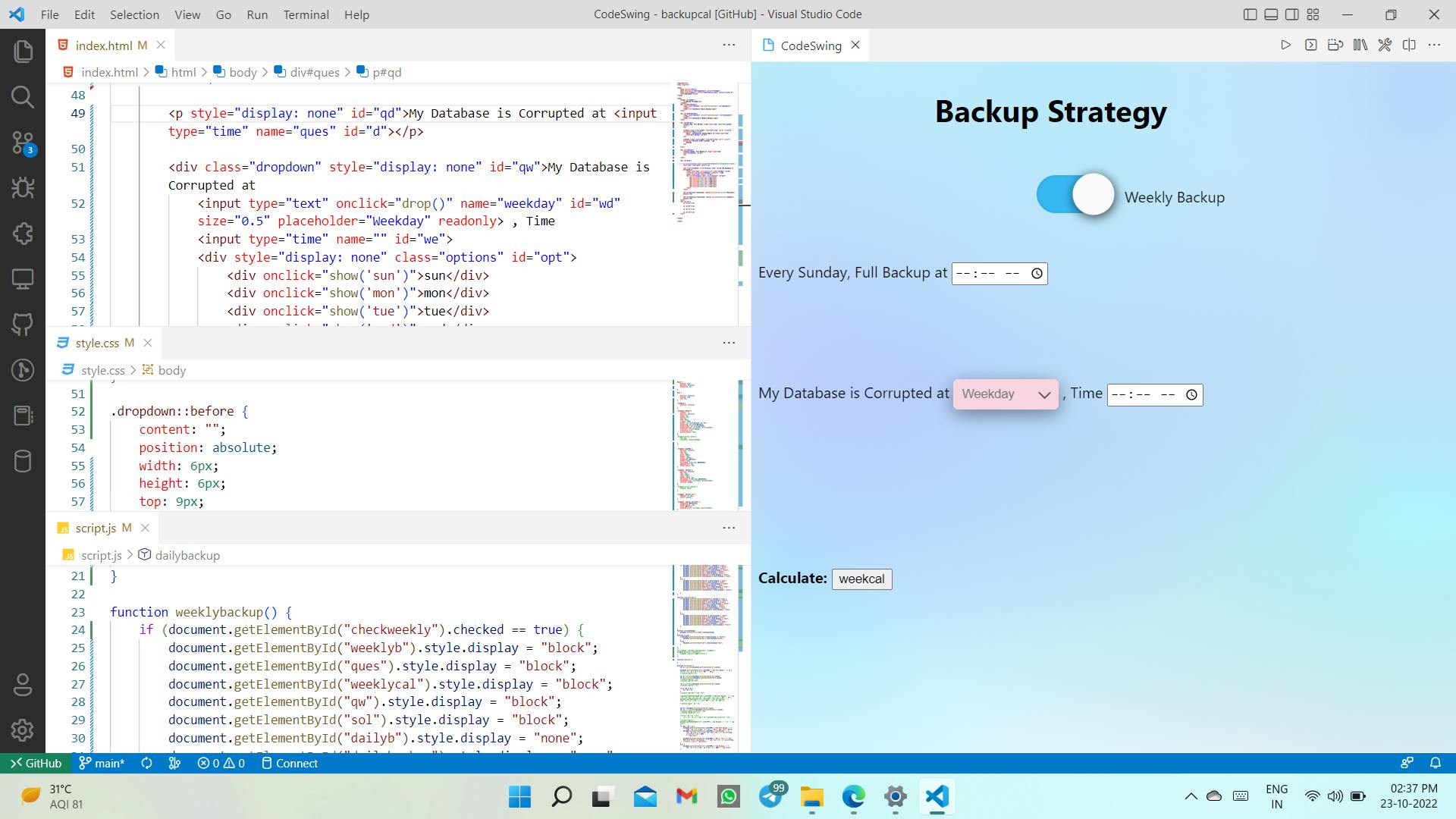Click Customize Layout icon in title bar
Viewport: 1456px width, 819px height.
click(1313, 14)
